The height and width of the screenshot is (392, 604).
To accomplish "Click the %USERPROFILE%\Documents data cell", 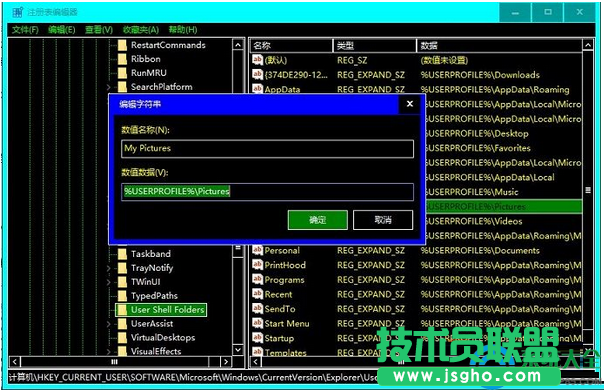I will (x=480, y=251).
